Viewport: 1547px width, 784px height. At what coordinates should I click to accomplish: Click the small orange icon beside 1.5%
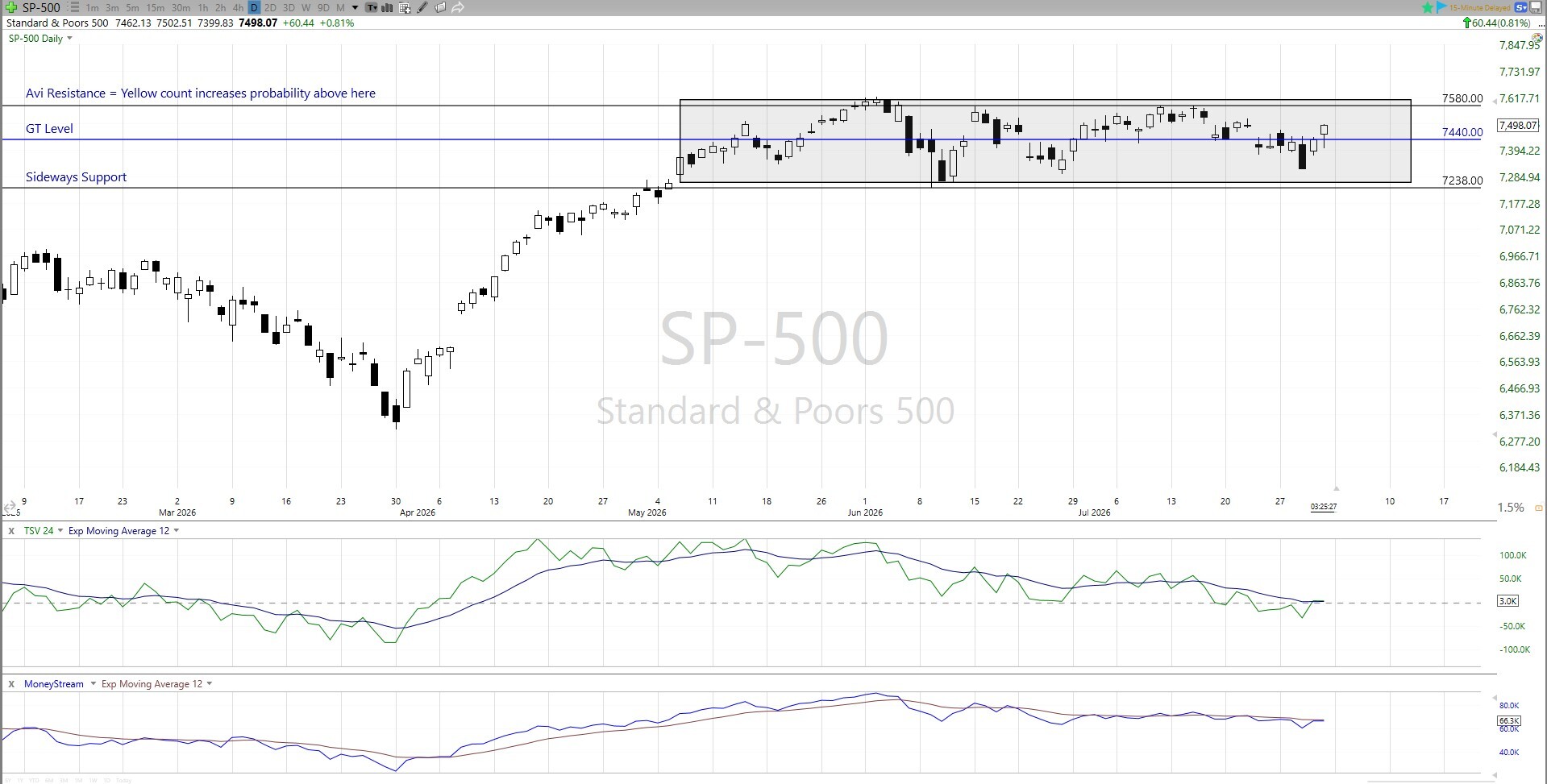point(1539,508)
